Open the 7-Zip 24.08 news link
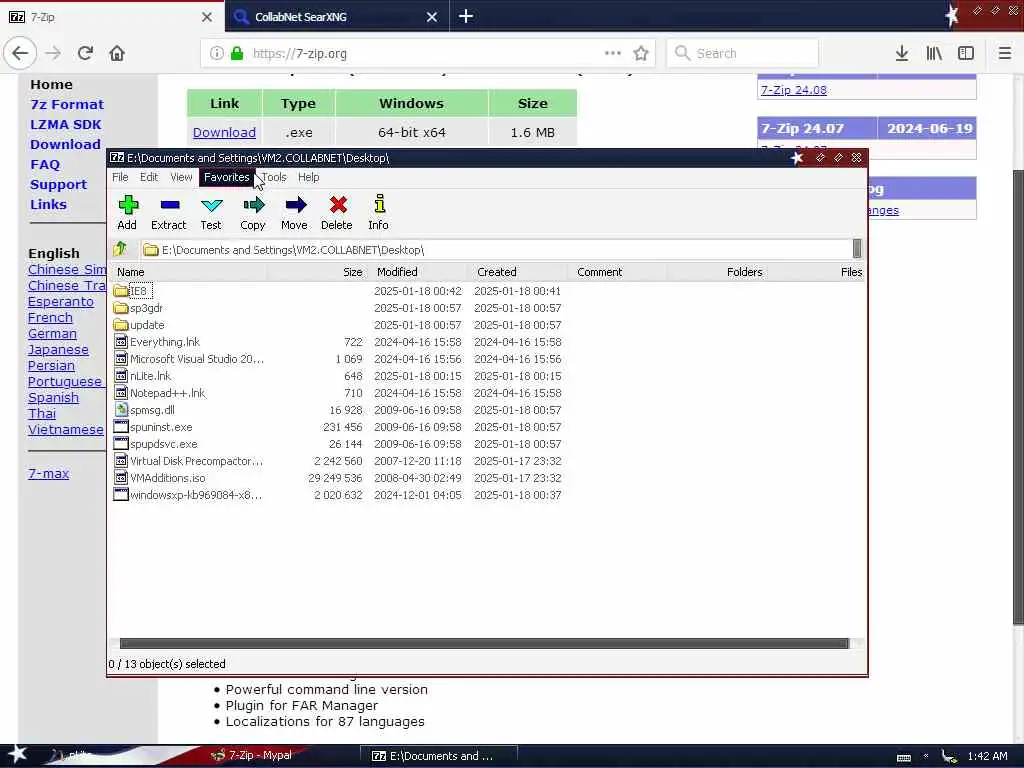Viewport: 1024px width, 768px height. pos(793,90)
